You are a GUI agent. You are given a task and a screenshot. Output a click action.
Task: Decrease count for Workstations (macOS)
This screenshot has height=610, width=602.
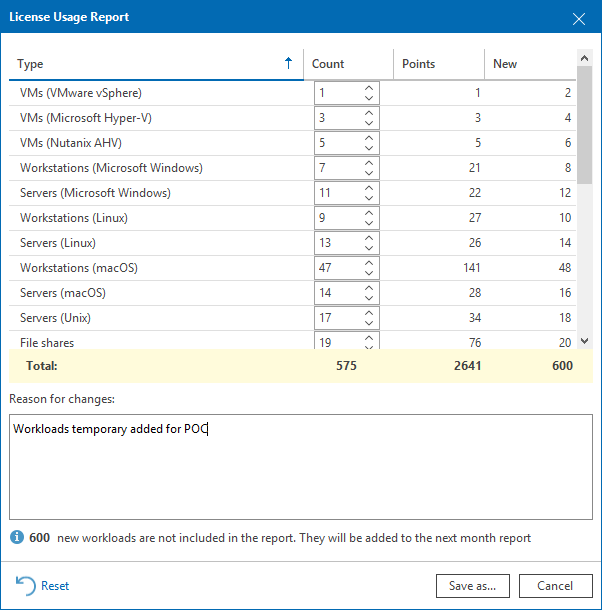pos(369,272)
